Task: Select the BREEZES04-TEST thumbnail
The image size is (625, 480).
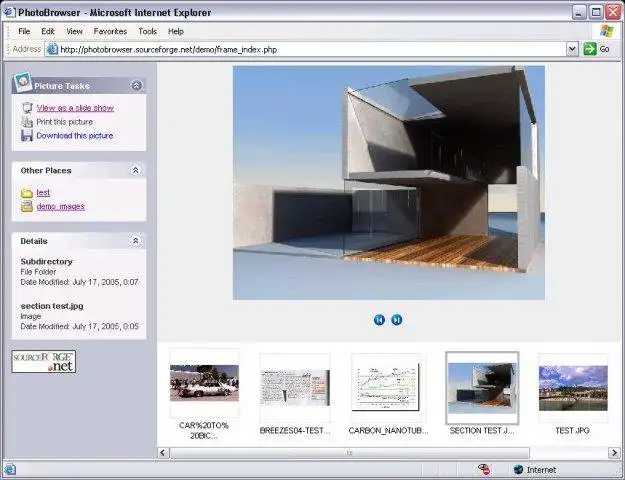Action: tap(295, 388)
